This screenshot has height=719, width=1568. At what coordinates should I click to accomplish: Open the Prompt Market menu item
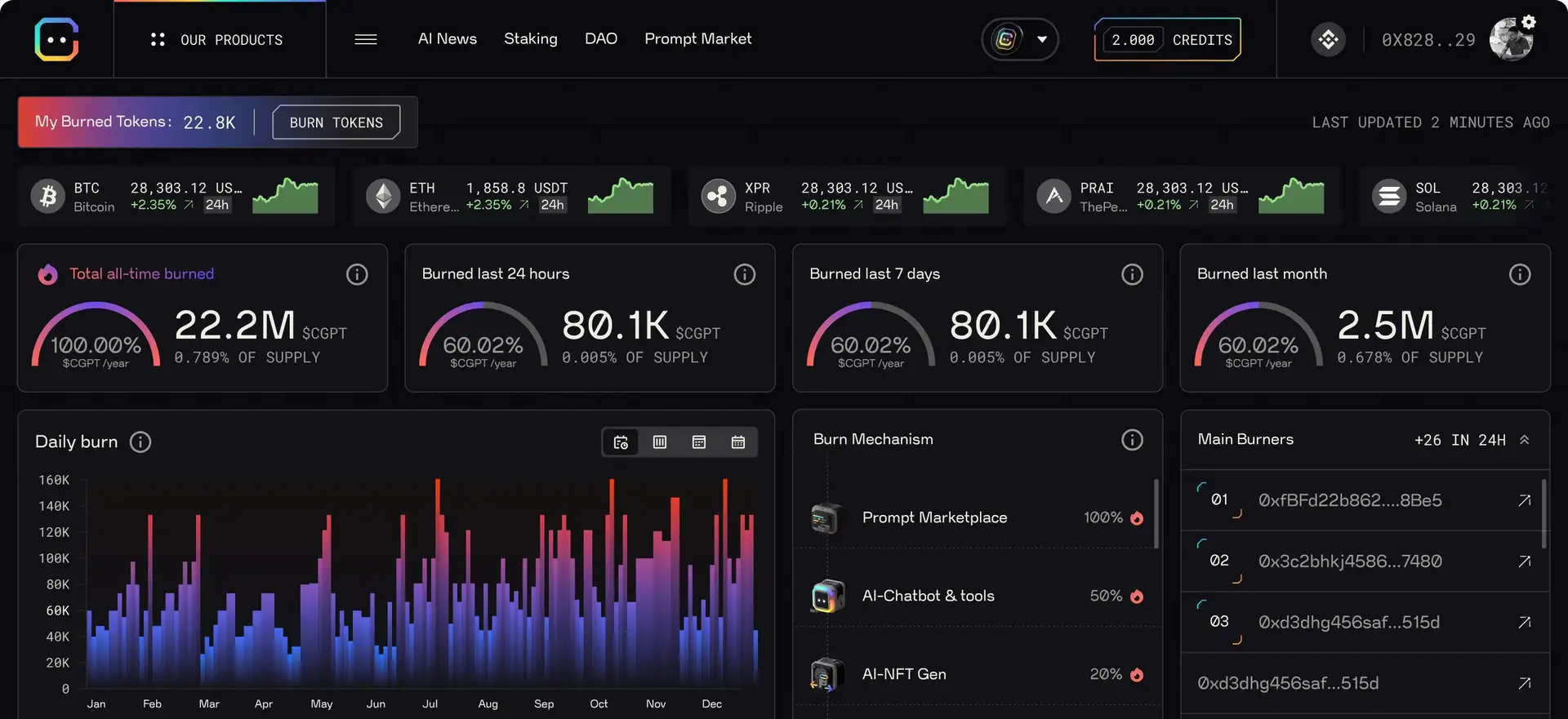point(697,38)
